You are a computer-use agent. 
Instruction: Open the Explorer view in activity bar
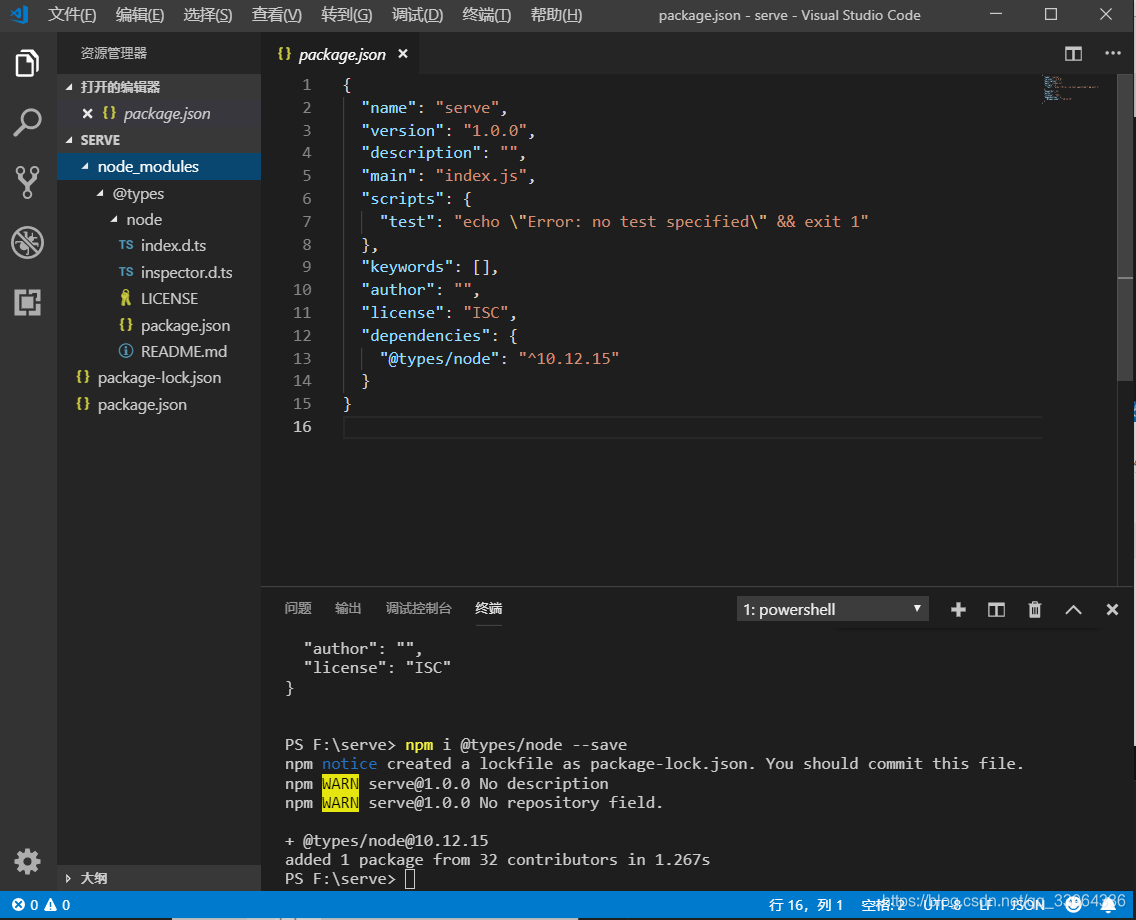pyautogui.click(x=28, y=63)
